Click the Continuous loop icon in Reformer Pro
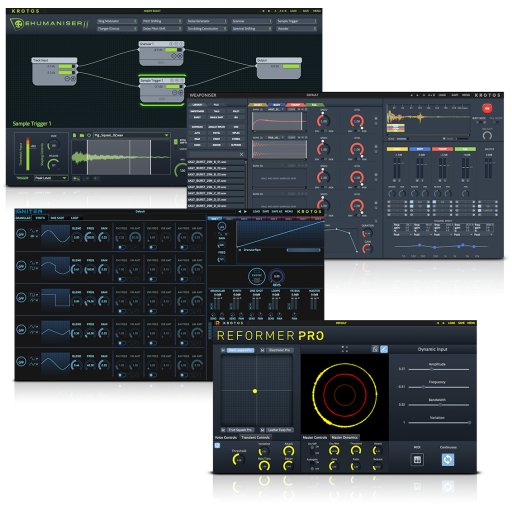512x512 pixels. 448,460
